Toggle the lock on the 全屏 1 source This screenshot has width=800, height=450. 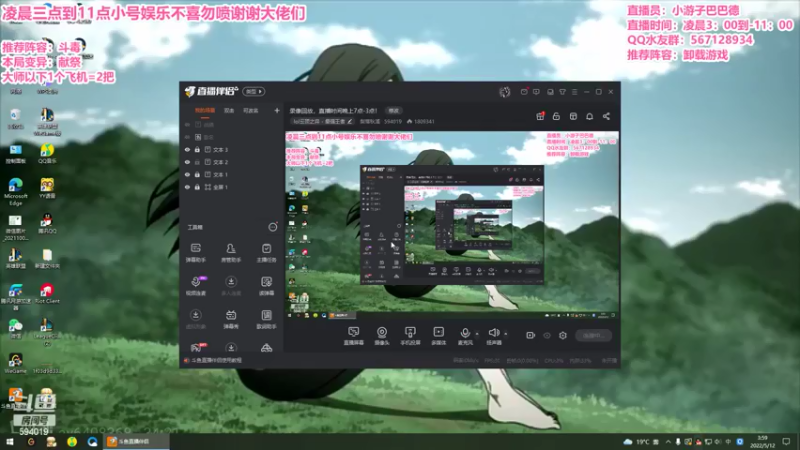click(x=197, y=187)
